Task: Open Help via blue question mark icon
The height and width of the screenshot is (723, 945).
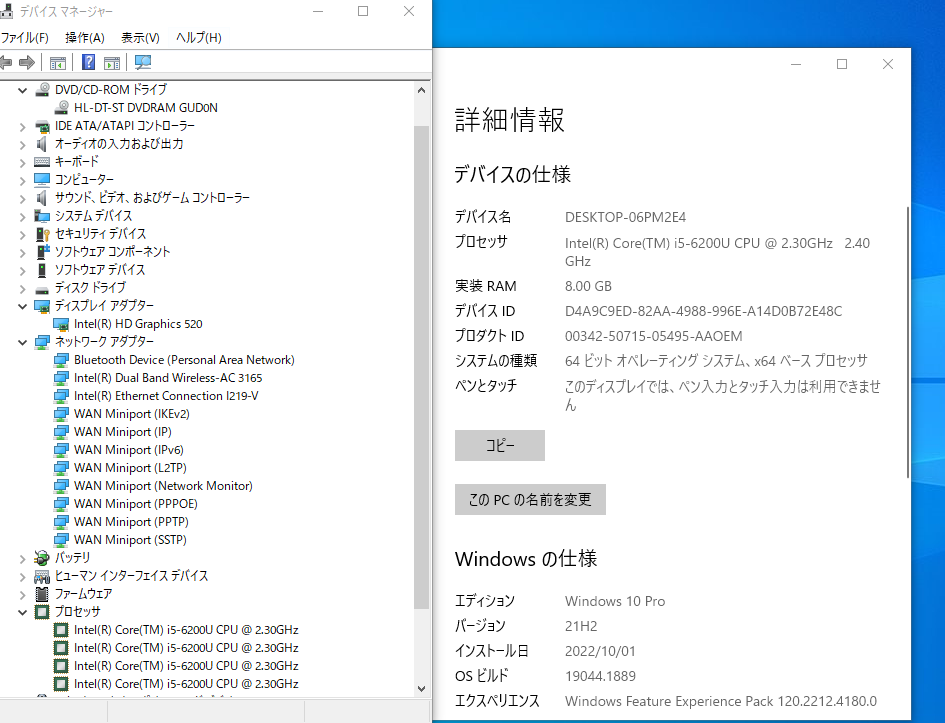Action: click(x=89, y=62)
